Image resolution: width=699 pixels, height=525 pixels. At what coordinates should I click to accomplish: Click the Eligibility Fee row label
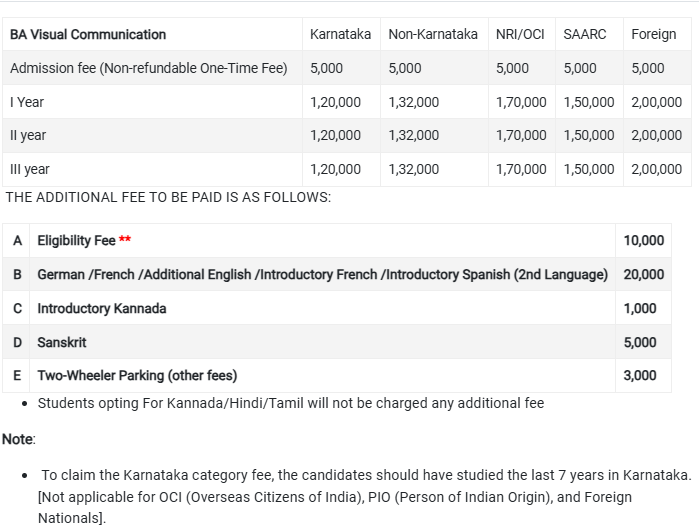[x=77, y=240]
